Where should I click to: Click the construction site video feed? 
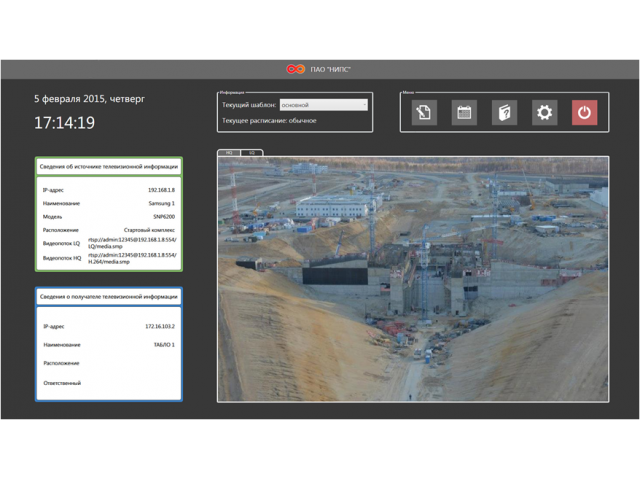click(412, 279)
